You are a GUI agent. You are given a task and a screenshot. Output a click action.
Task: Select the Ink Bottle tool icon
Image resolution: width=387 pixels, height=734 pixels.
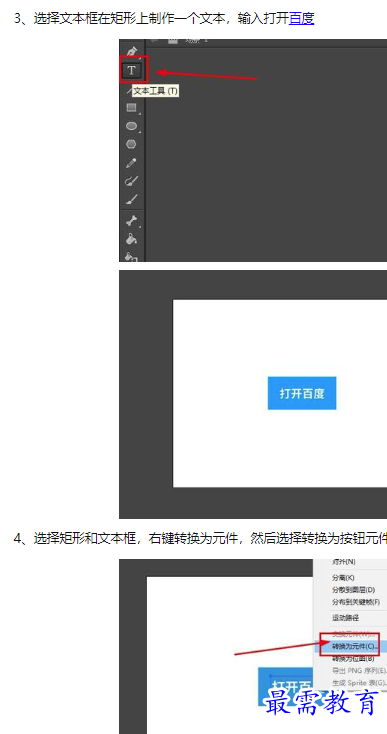pos(131,256)
